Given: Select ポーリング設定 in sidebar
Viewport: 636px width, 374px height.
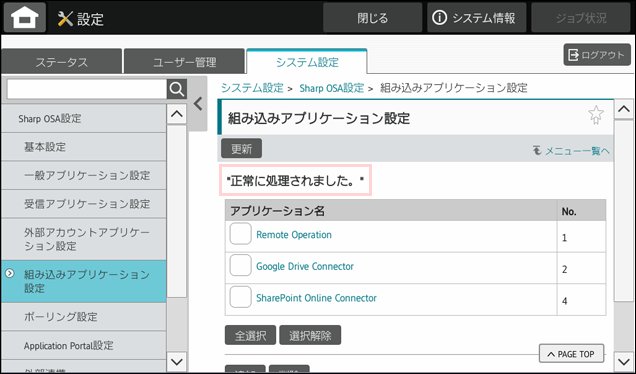Looking at the screenshot, I should [x=84, y=316].
